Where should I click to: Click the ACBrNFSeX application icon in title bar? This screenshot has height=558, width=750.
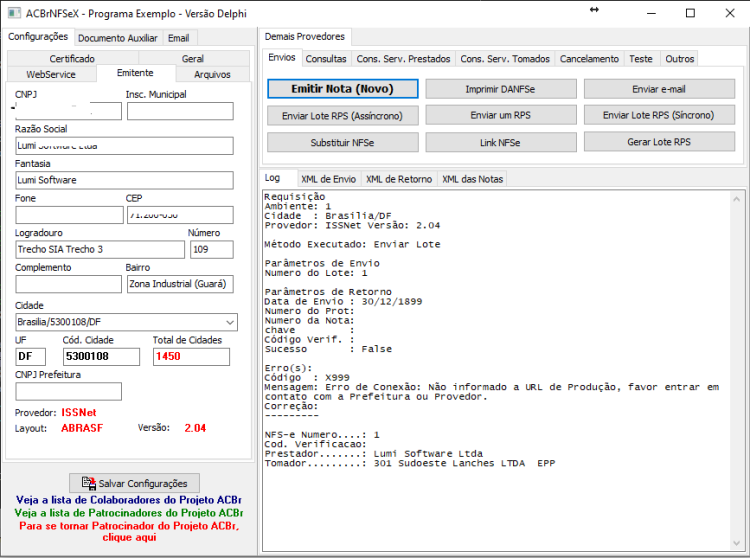click(x=14, y=13)
